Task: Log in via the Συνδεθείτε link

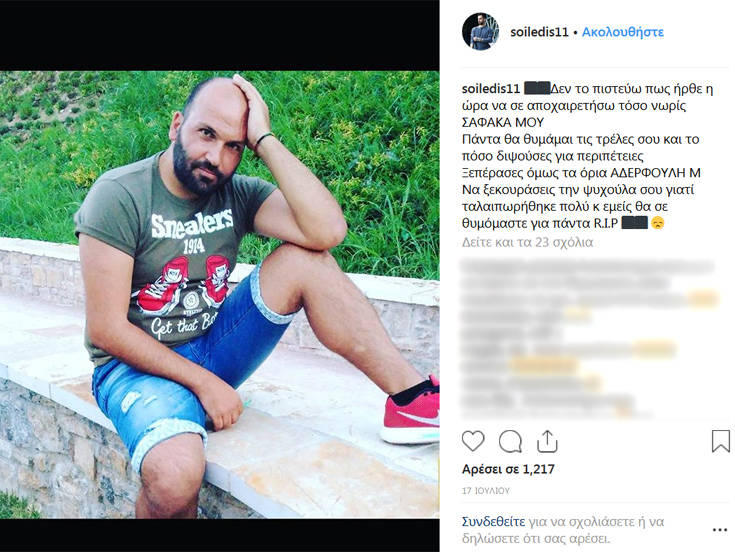Action: (493, 522)
